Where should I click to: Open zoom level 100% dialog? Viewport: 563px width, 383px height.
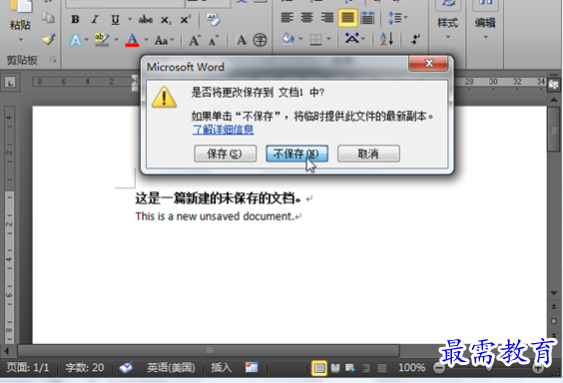[x=412, y=368]
